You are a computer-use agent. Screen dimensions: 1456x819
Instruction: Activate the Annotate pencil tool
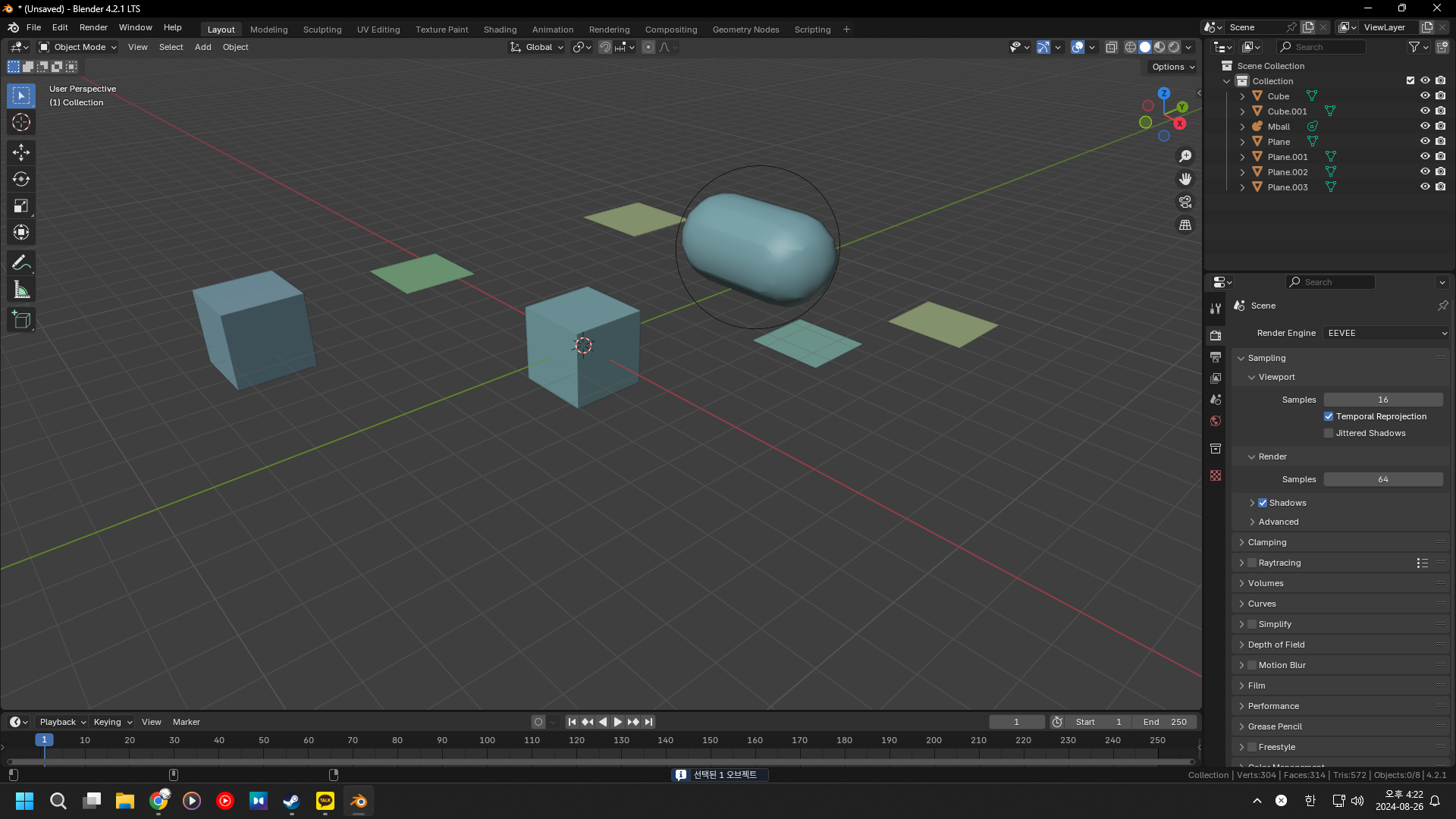(x=21, y=263)
